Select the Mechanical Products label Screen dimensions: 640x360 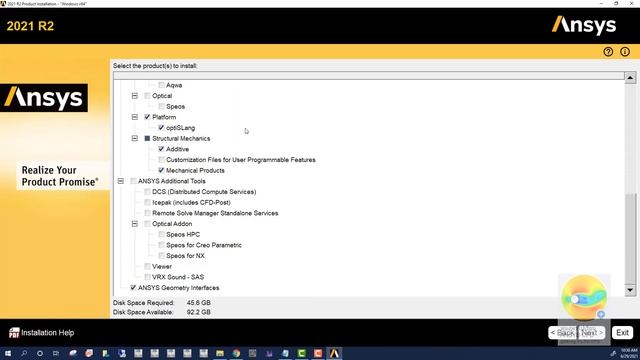click(x=195, y=170)
